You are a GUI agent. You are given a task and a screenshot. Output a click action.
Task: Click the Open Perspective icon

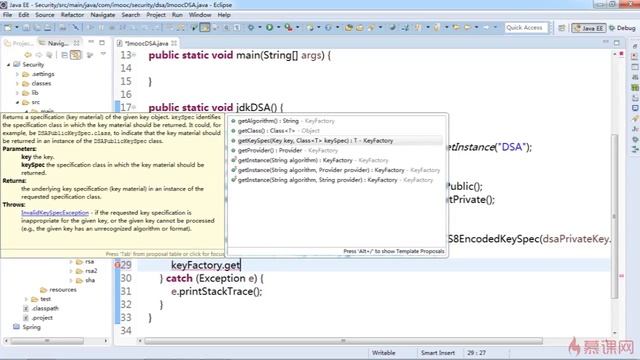(x=562, y=28)
